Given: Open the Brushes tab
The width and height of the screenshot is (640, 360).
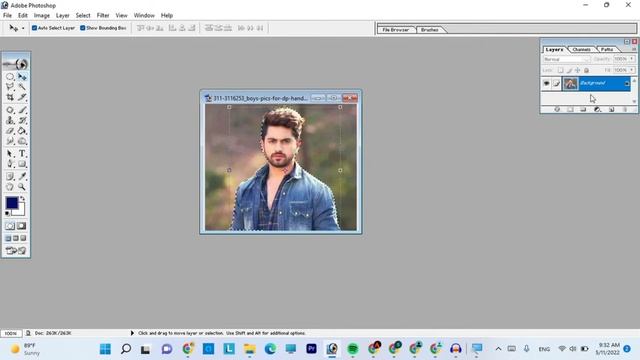Looking at the screenshot, I should [x=429, y=30].
